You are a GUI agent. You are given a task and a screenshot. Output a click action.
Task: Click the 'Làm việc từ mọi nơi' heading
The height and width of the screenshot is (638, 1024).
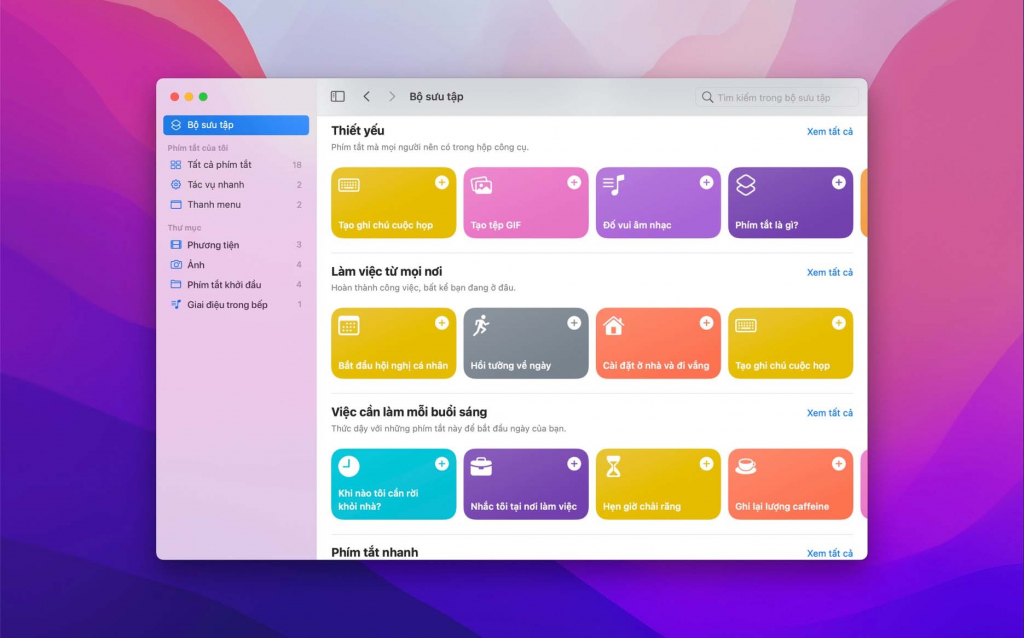pos(387,271)
